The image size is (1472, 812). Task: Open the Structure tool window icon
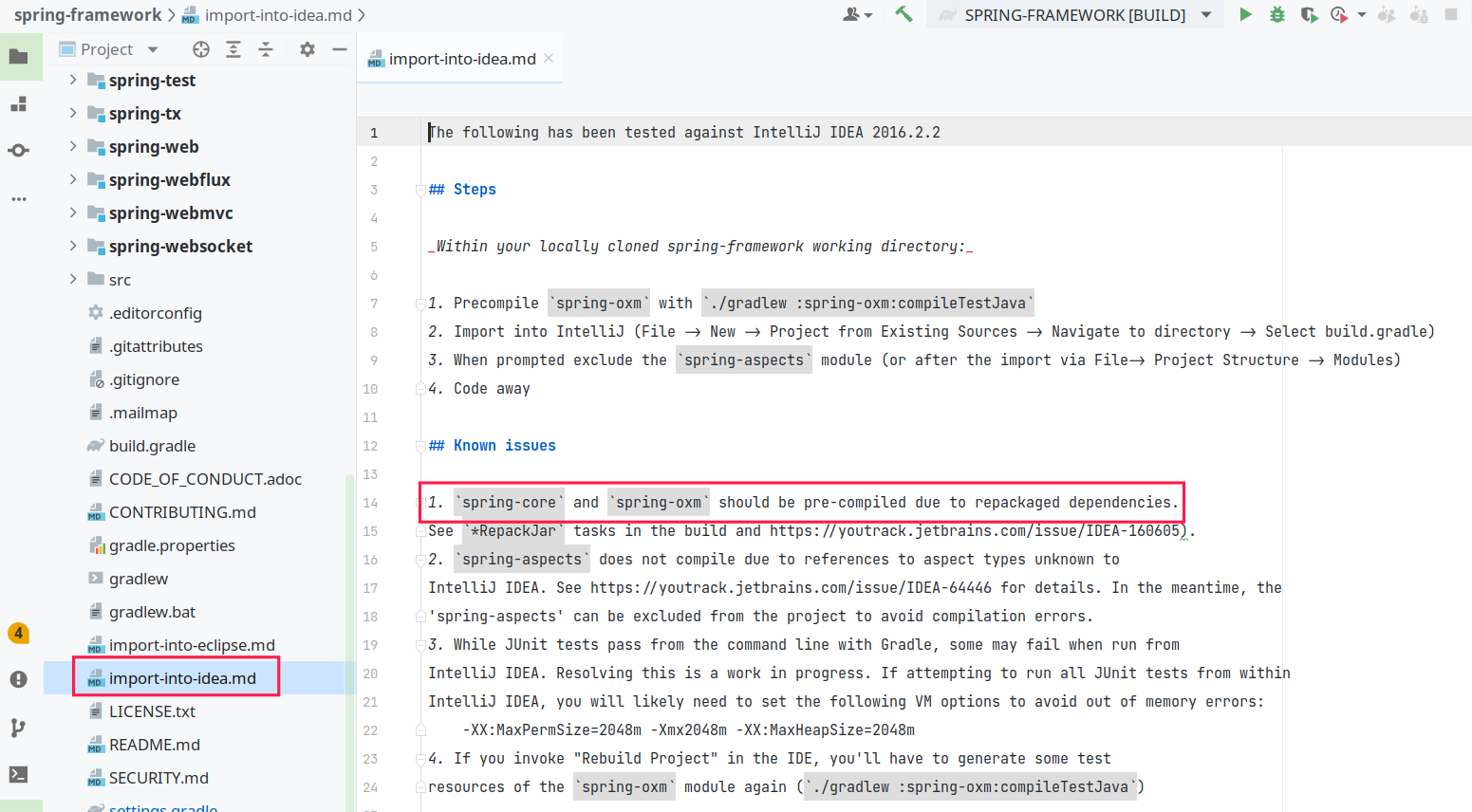click(x=18, y=104)
